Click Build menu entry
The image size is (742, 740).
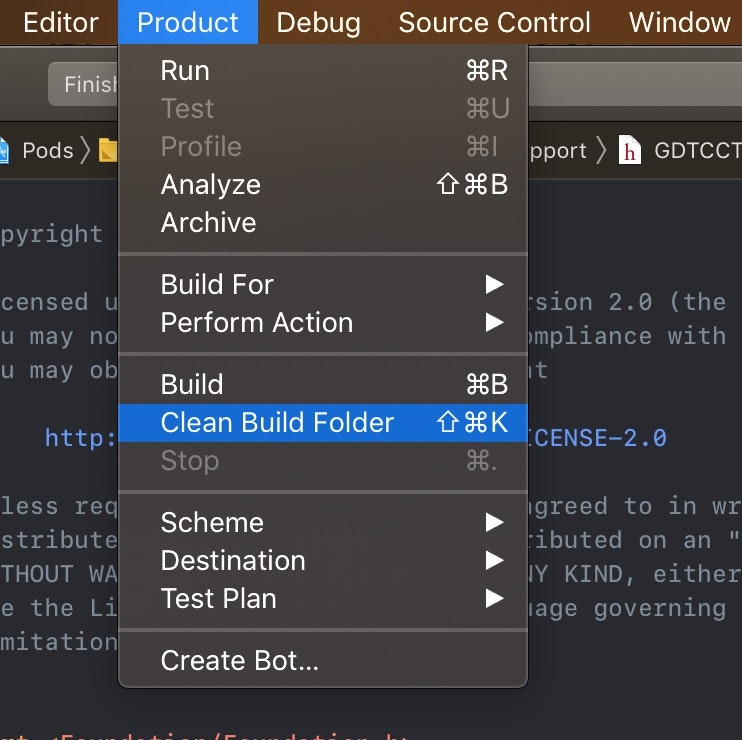tap(323, 384)
